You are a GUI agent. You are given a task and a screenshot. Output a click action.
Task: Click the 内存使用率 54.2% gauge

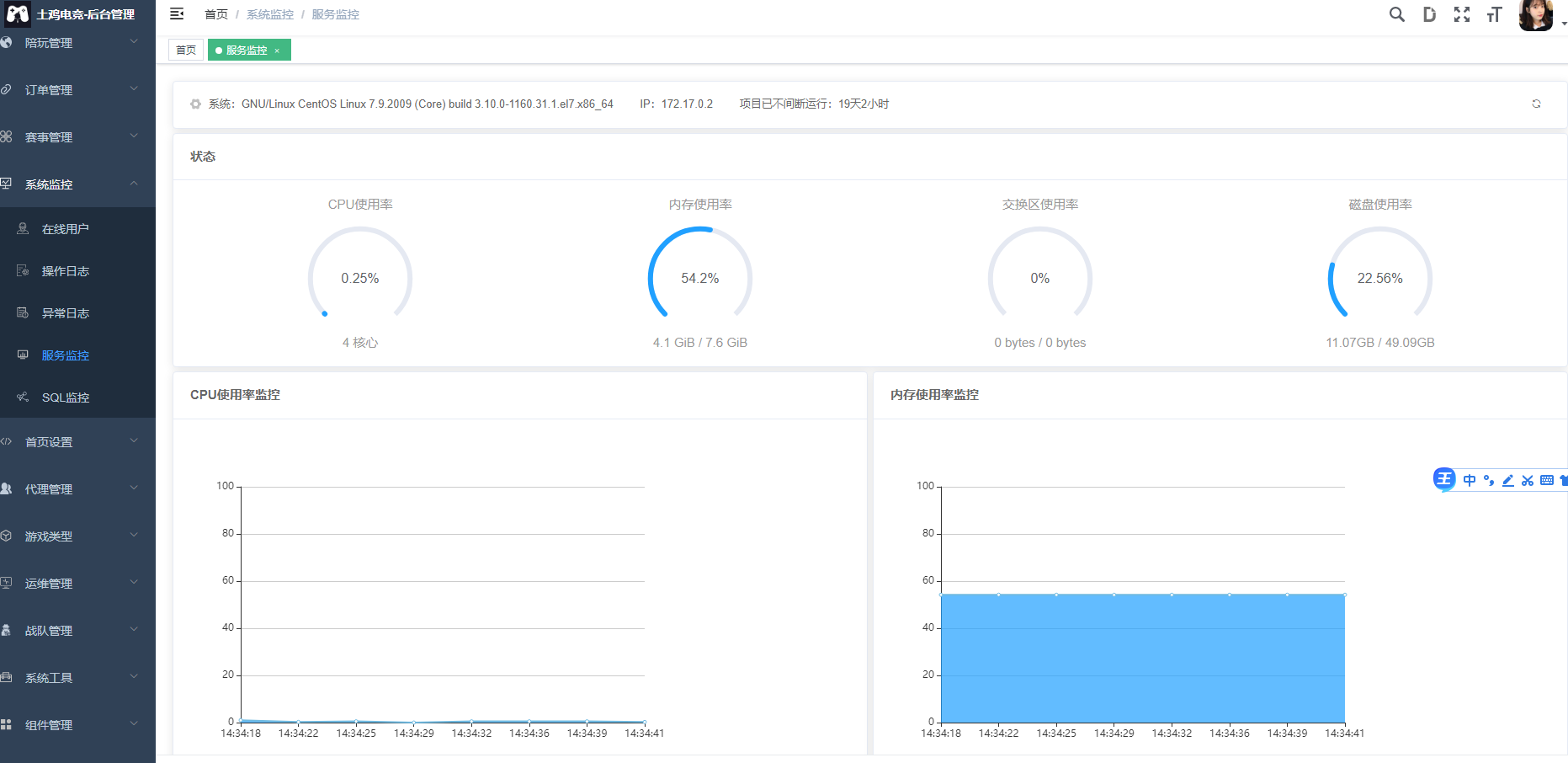(x=699, y=278)
